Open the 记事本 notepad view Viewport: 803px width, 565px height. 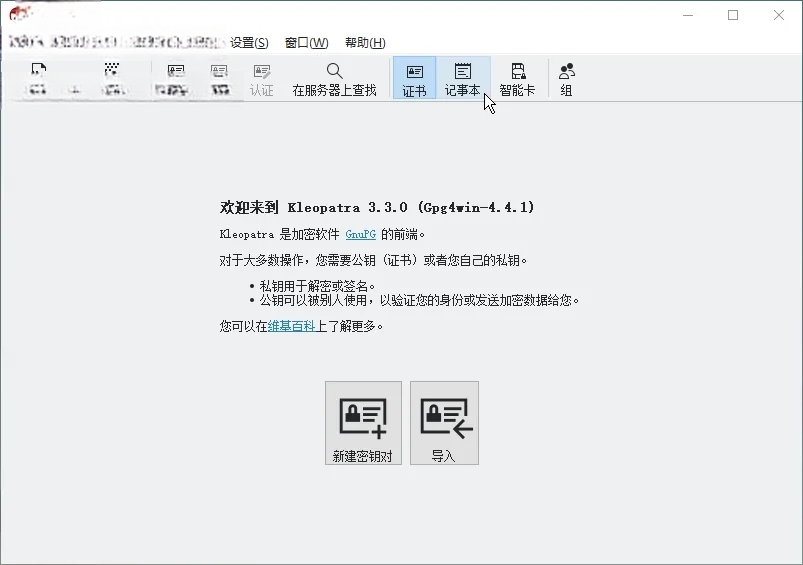click(462, 78)
